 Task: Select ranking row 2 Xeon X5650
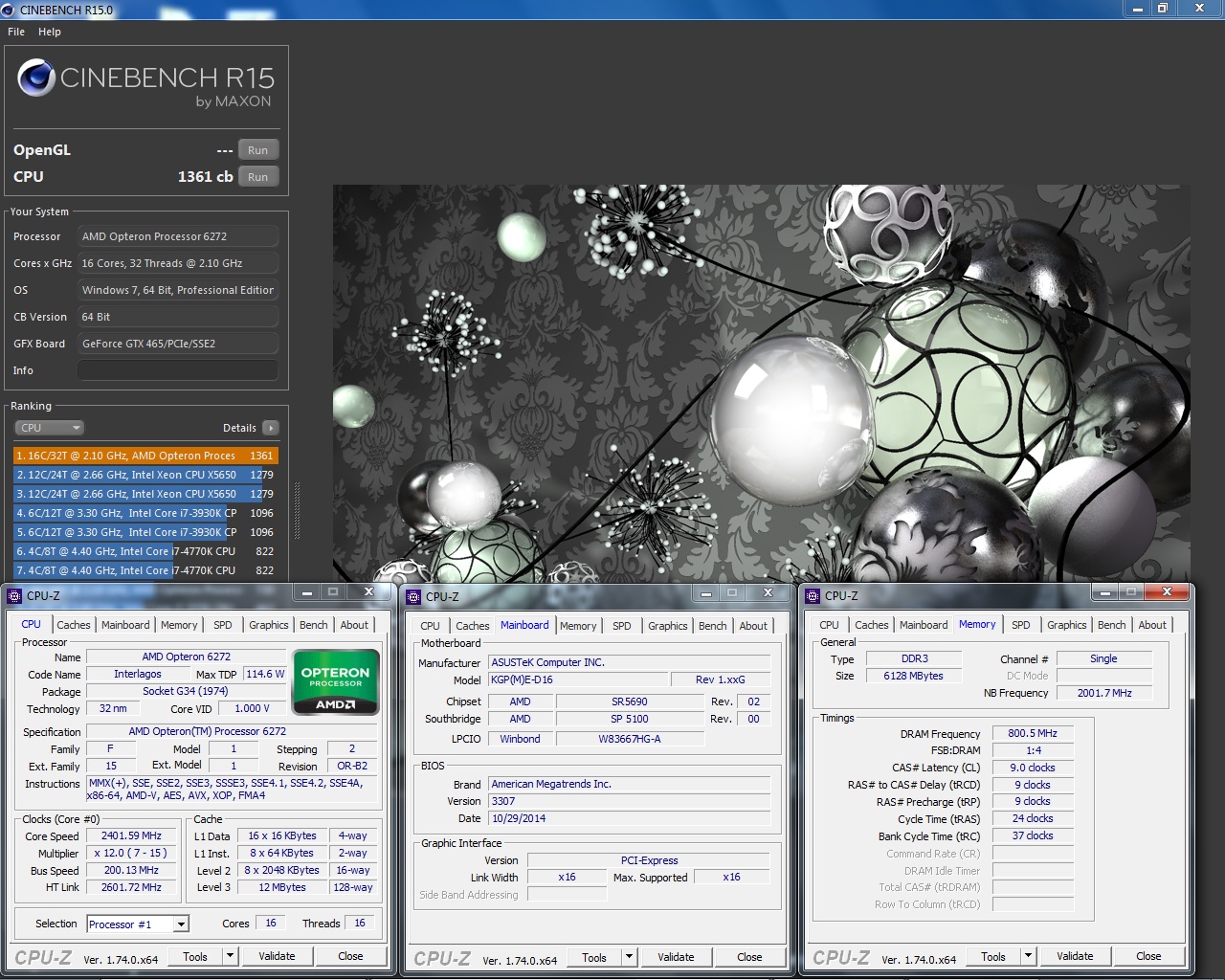pyautogui.click(x=145, y=475)
